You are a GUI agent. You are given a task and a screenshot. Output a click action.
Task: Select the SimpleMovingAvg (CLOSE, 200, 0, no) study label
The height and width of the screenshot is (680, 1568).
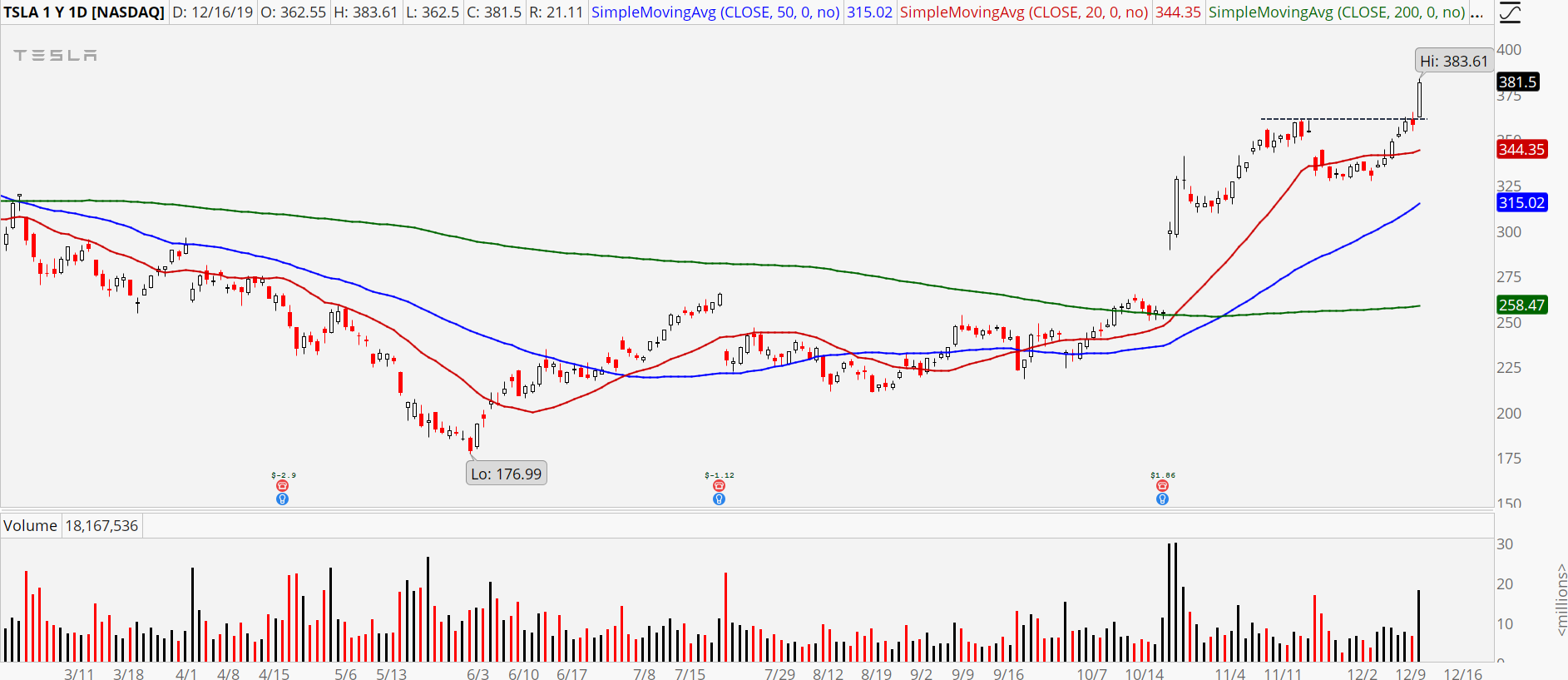point(1337,12)
